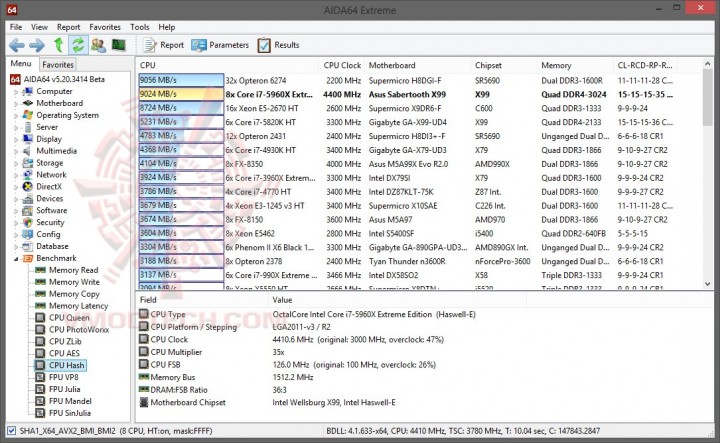Viewport: 720px width, 443px height.
Task: Select the Motherboard tree icon
Action: pyautogui.click(x=28, y=103)
